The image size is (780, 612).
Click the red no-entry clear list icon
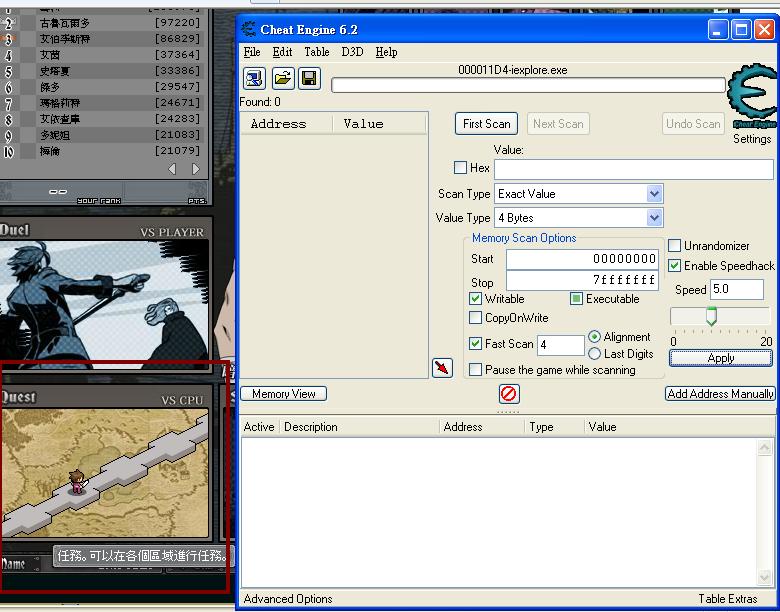509,394
